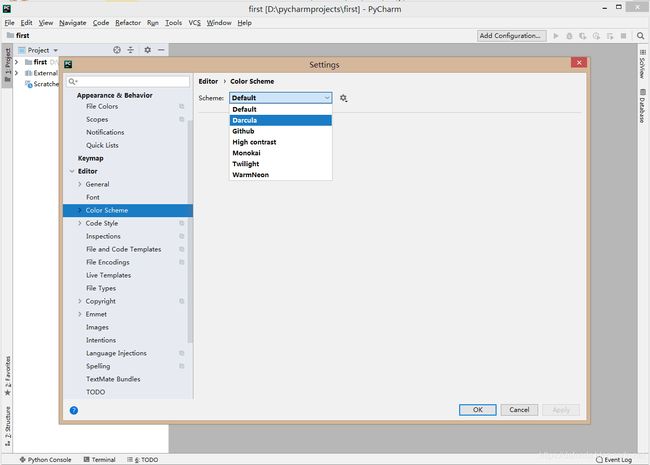Open the VCS menu
This screenshot has height=465, width=650.
tap(194, 23)
